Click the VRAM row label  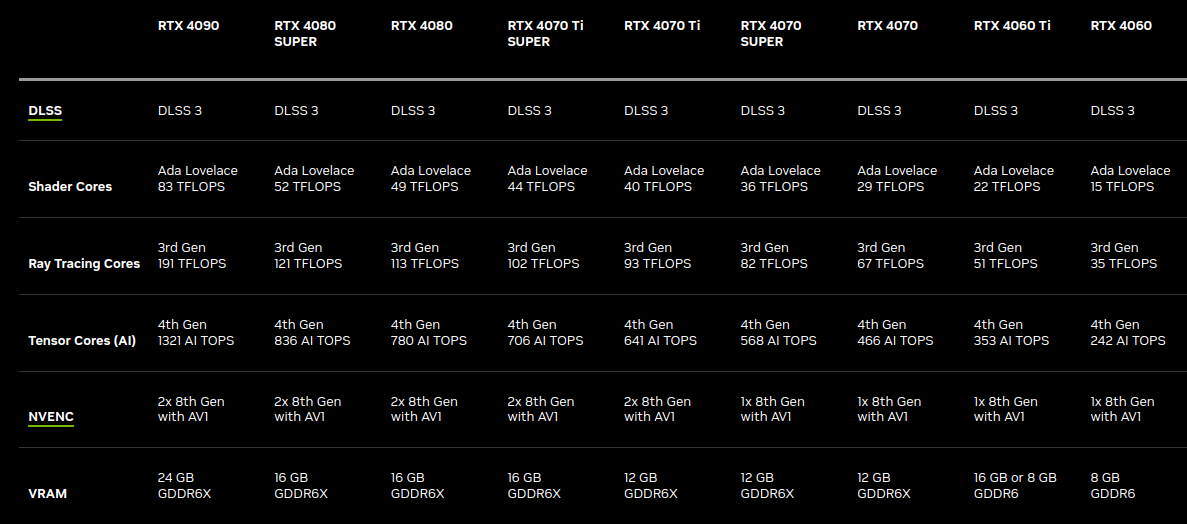pyautogui.click(x=47, y=494)
